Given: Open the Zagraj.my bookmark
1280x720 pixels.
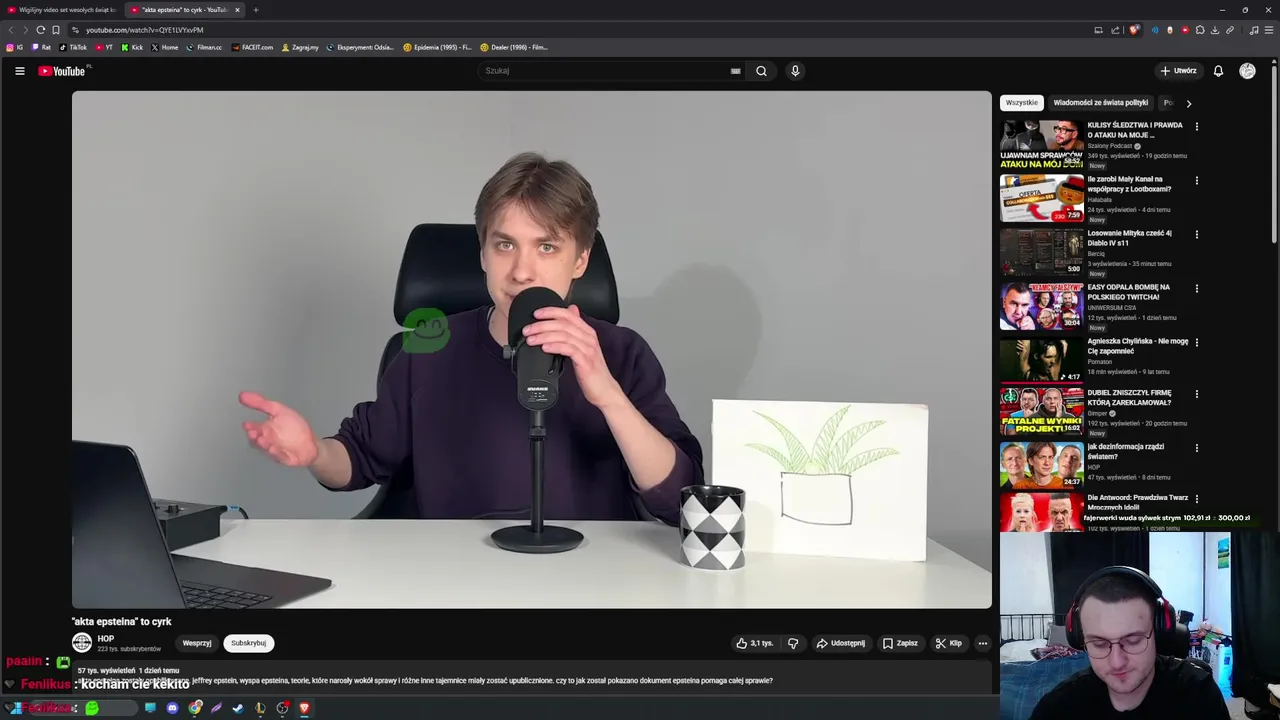Looking at the screenshot, I should 300,47.
